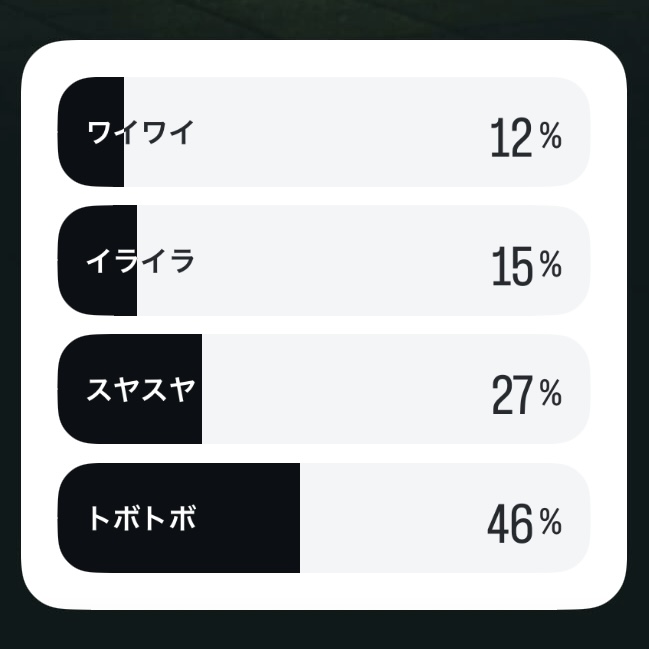Click the gray unfilled area of スヤスヤ bar
Viewport: 649px width, 649px height.
(396, 389)
